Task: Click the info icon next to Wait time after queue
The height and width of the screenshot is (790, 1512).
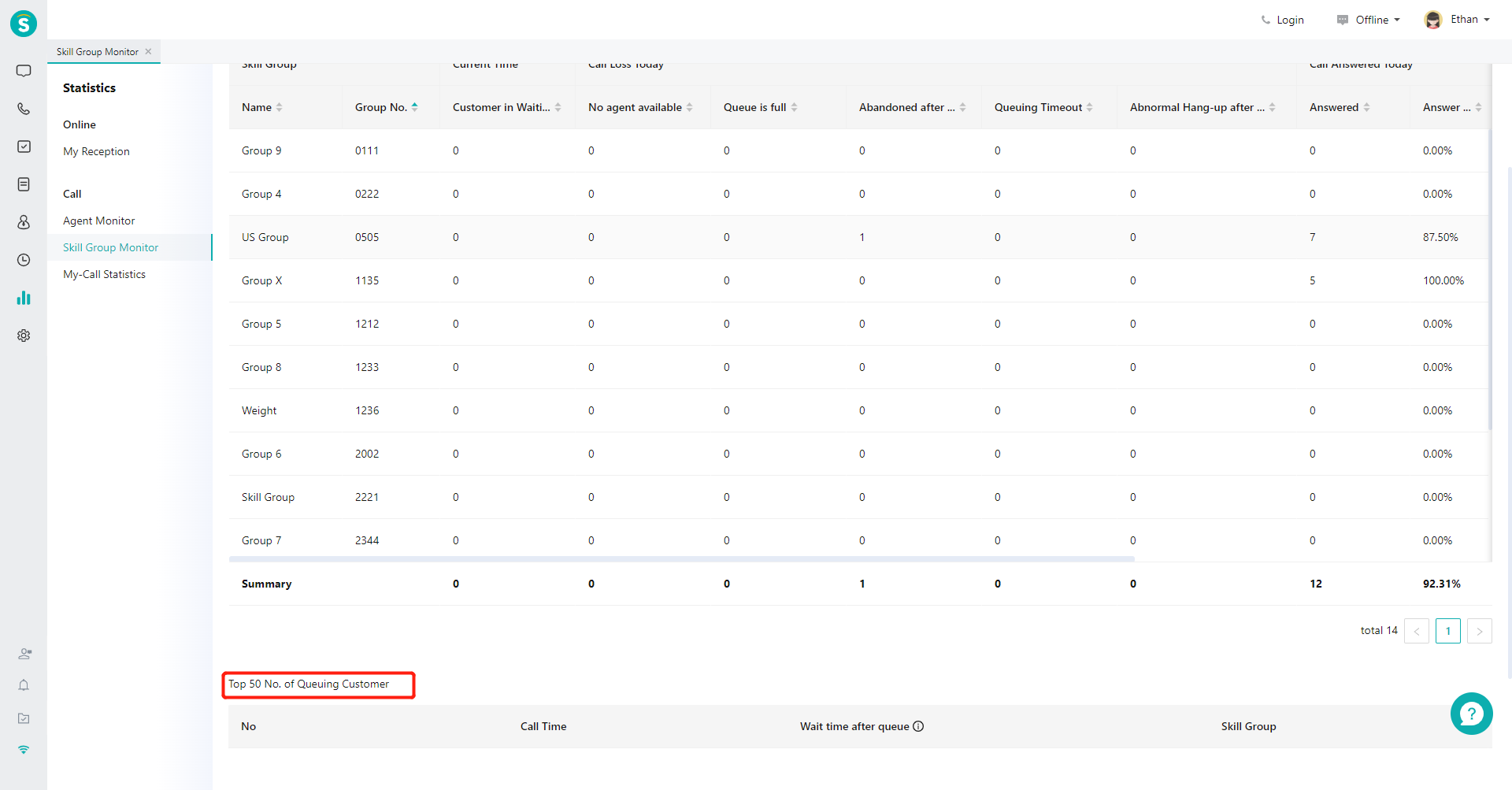Action: [x=918, y=726]
